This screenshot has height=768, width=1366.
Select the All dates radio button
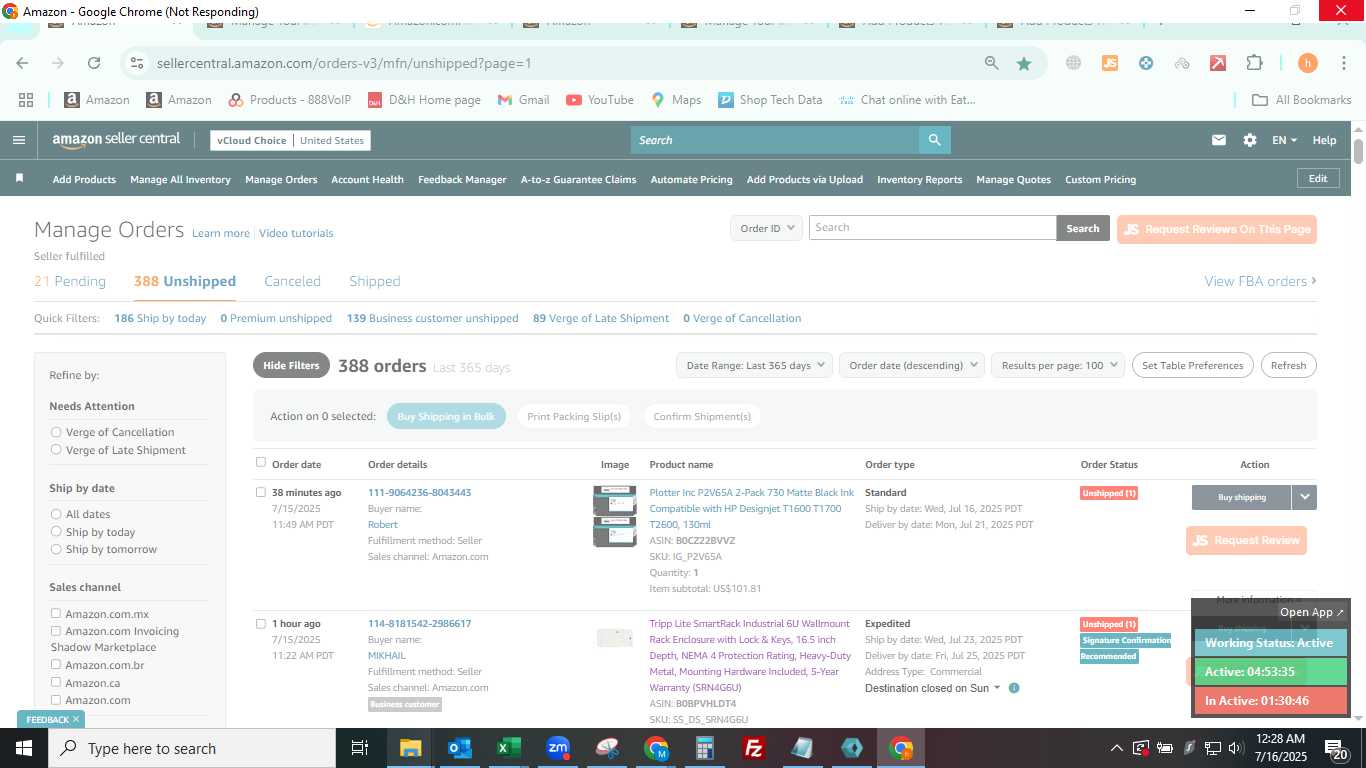(56, 514)
